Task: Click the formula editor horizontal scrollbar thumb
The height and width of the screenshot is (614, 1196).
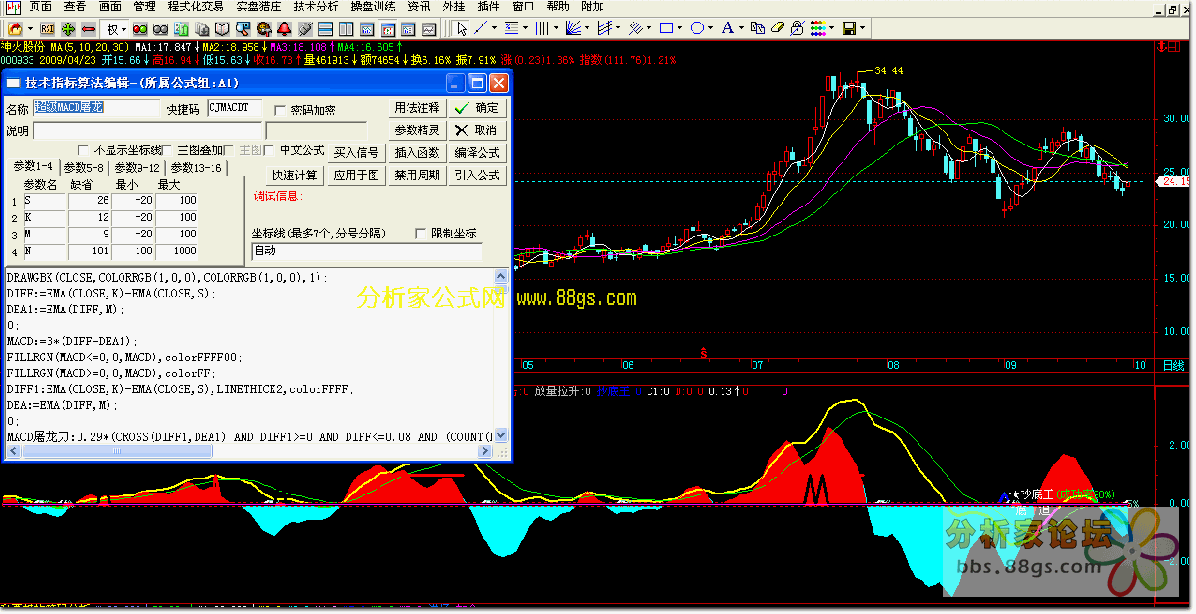Action: pyautogui.click(x=117, y=452)
